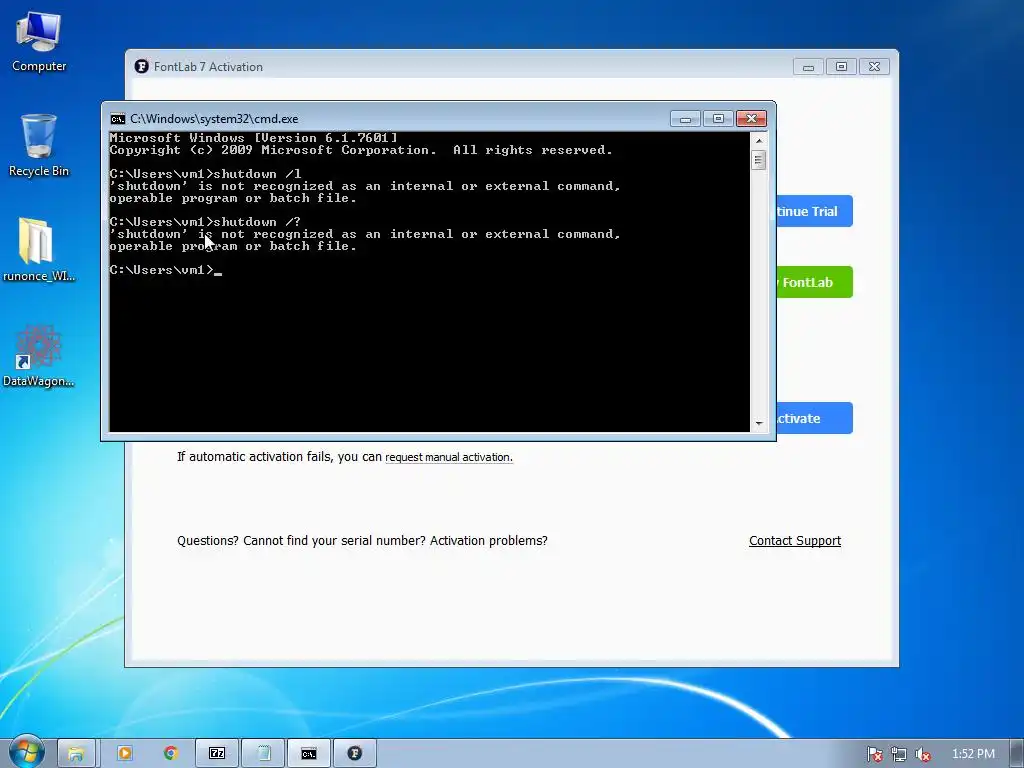Click the FontLab 7 Activation title icon
1024x768 pixels.
pos(141,67)
